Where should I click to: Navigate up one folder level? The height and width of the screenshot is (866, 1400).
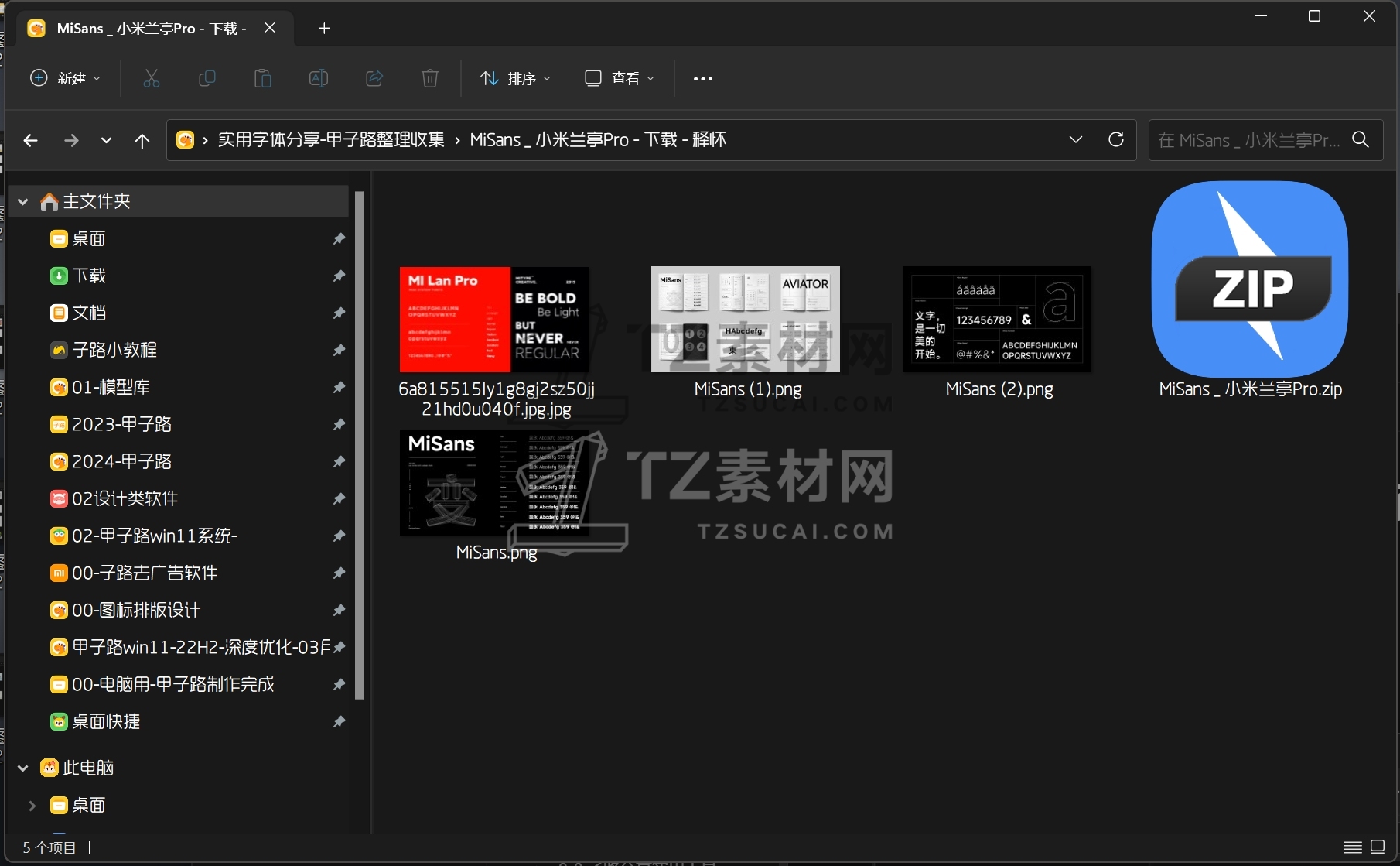click(142, 140)
